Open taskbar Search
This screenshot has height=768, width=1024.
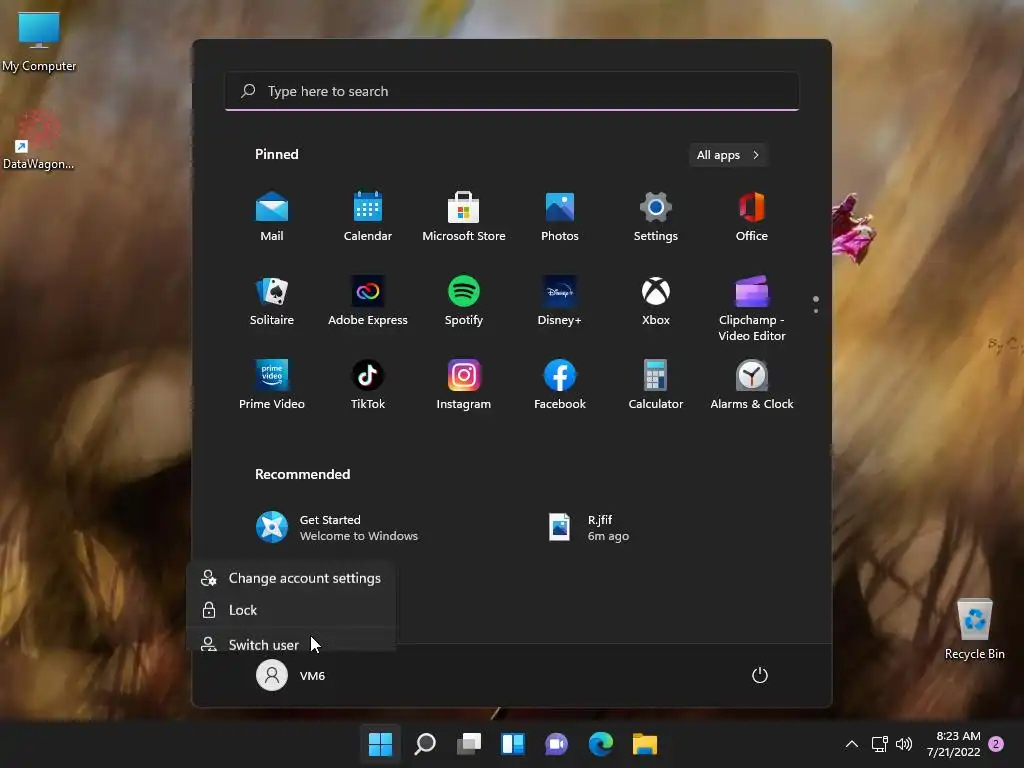point(425,744)
